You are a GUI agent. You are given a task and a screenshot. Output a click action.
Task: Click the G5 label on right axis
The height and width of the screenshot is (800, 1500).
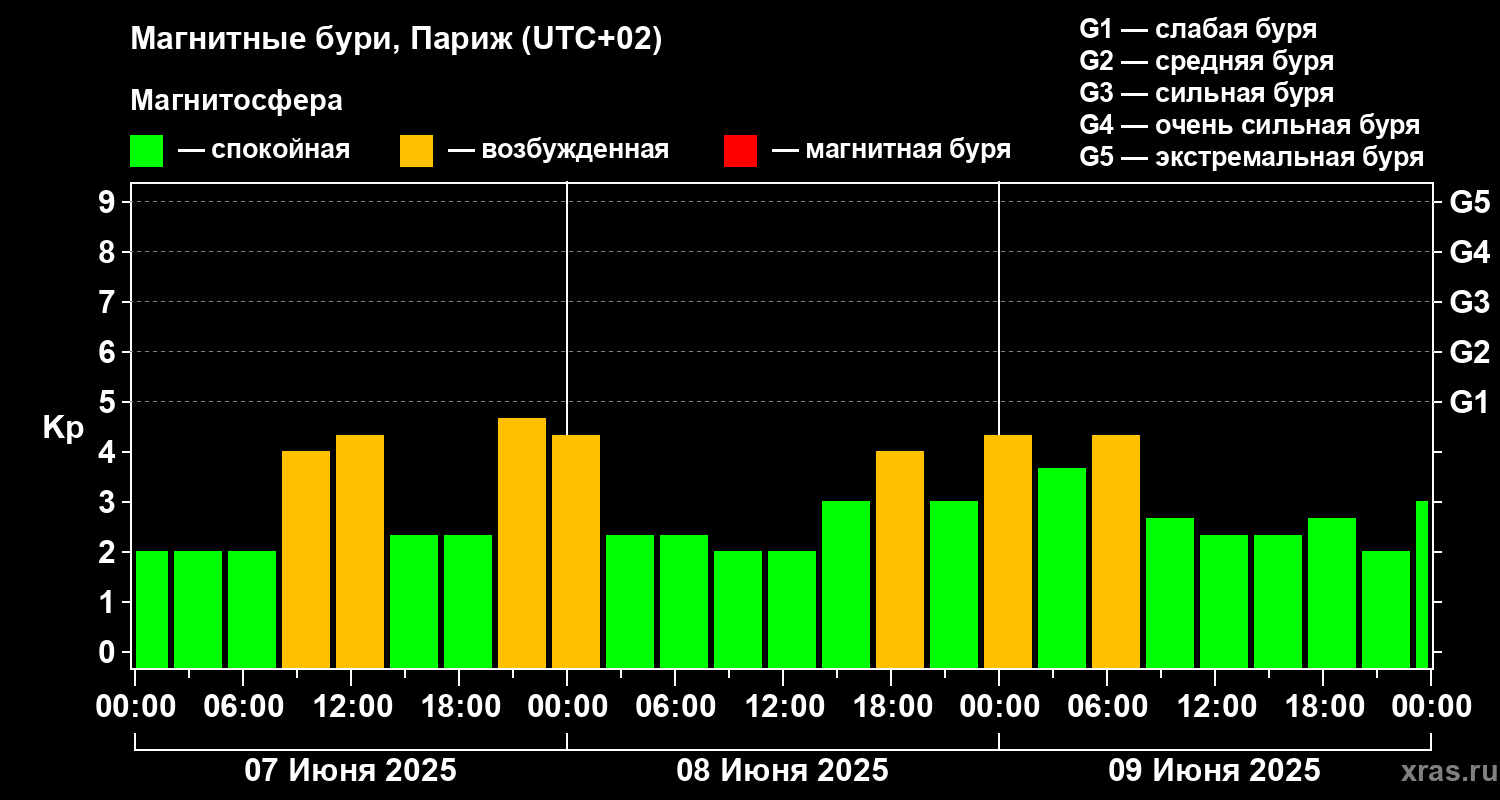tap(1469, 202)
